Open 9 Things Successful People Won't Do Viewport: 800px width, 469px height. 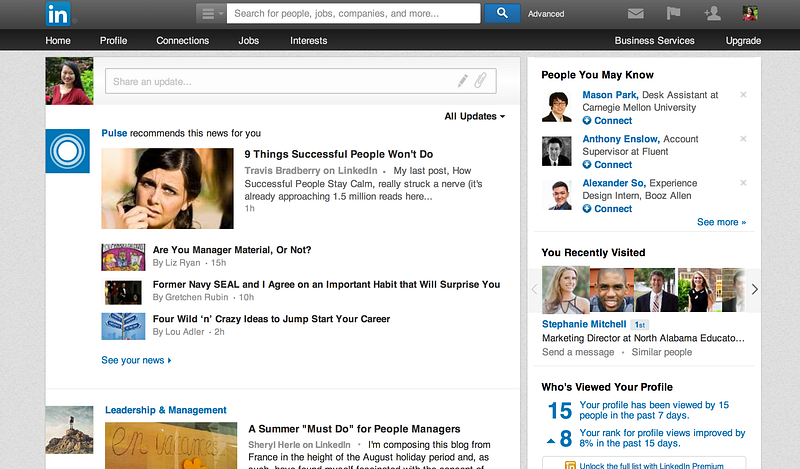[x=339, y=154]
